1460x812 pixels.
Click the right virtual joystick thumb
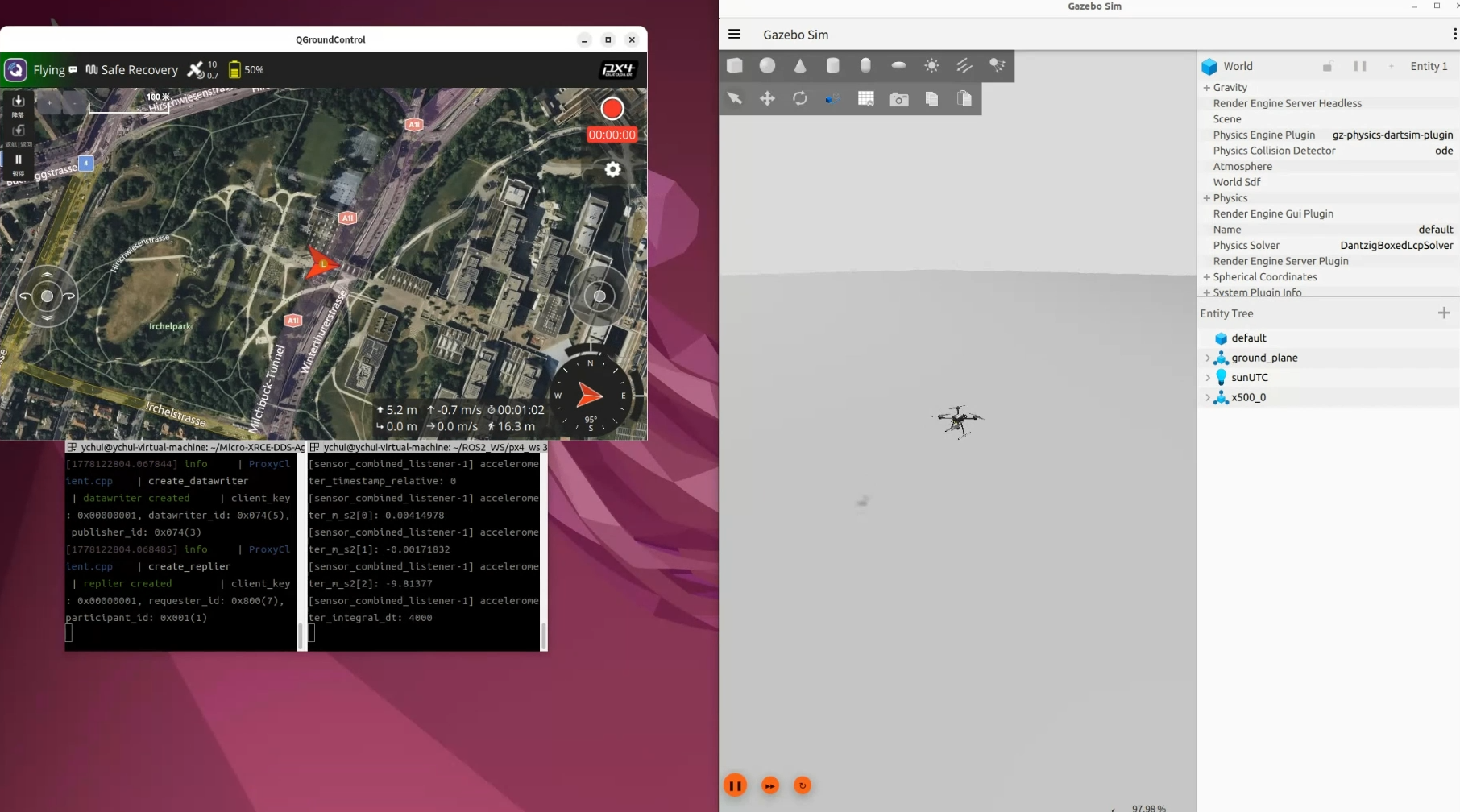coord(599,296)
